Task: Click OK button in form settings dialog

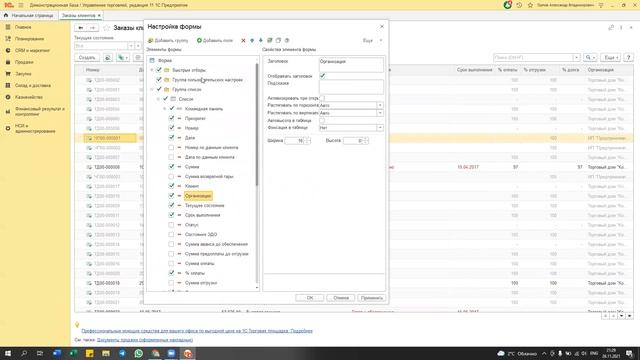Action: (x=309, y=298)
